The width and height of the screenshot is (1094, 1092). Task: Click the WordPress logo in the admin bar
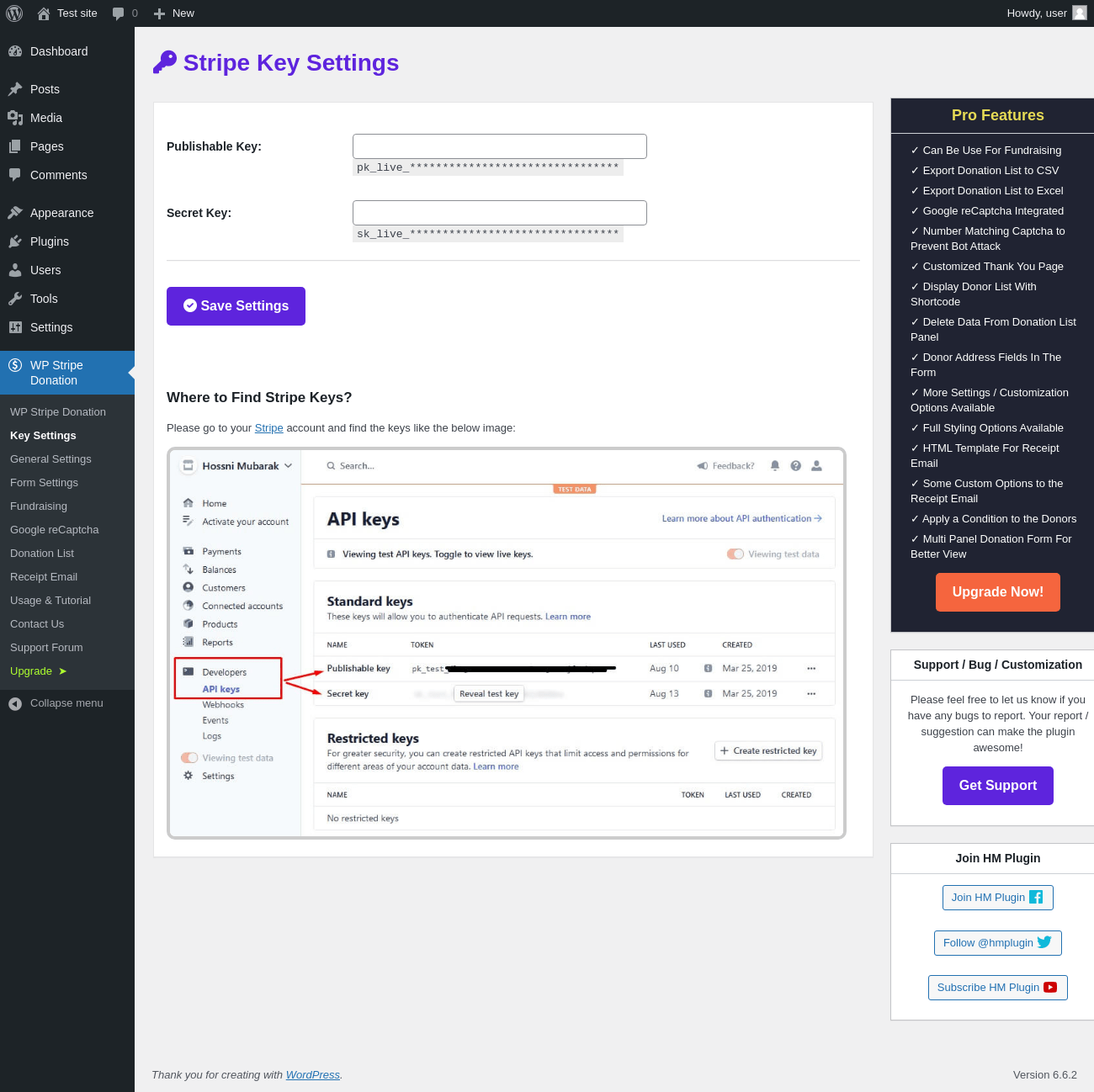coord(14,13)
